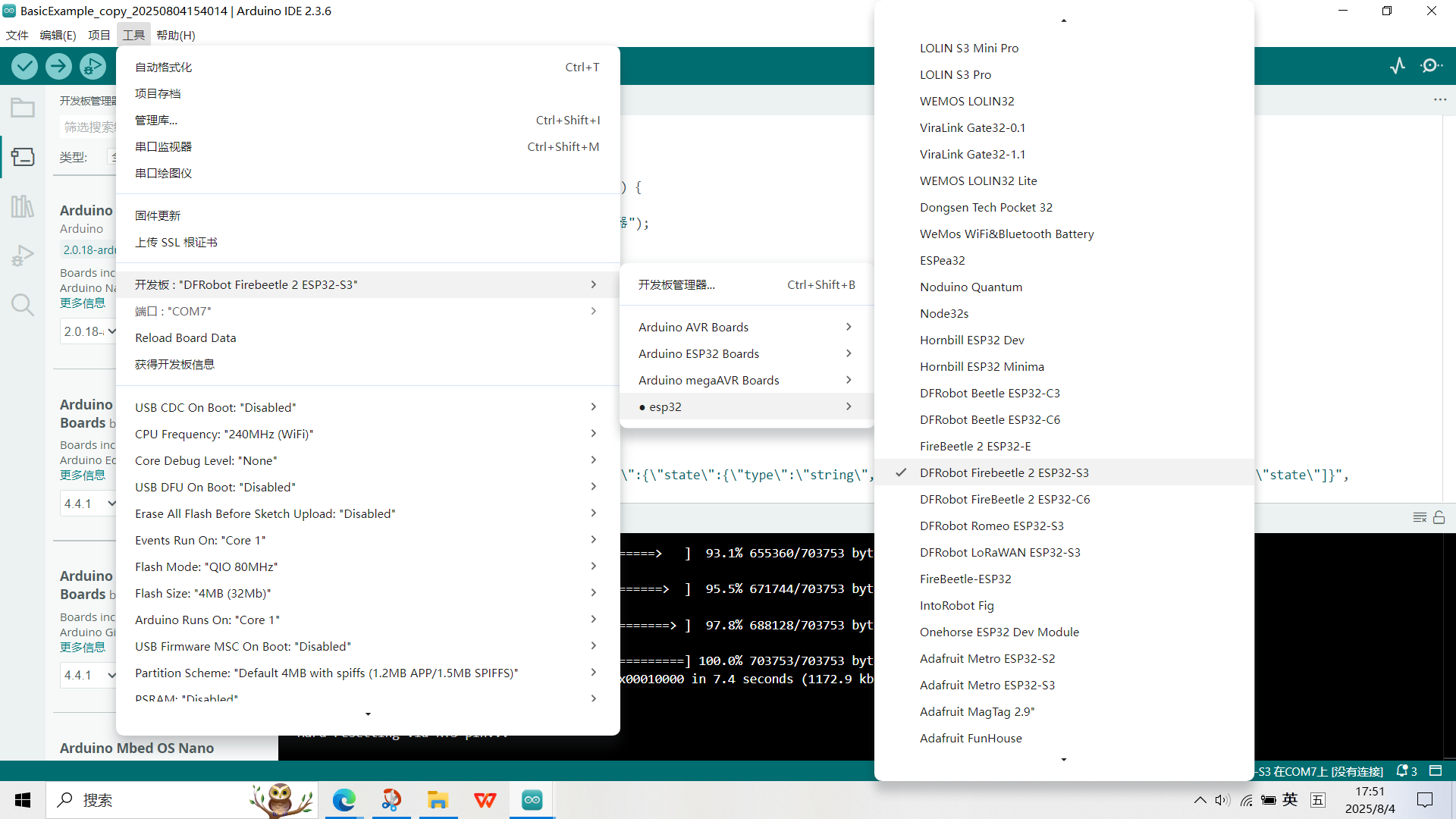Select DFRobot Romeo ESP32-S3 board
Viewport: 1456px width, 819px height.
click(x=1064, y=526)
